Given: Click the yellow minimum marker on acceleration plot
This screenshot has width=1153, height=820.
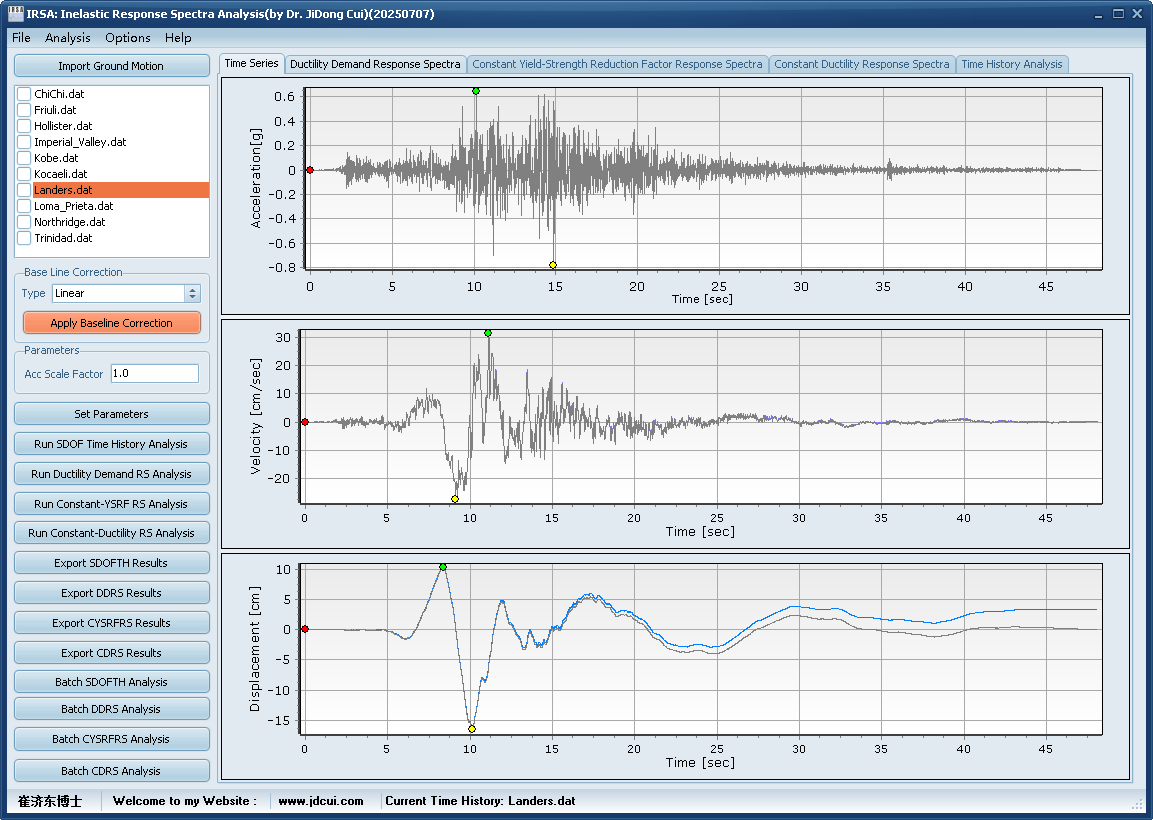Looking at the screenshot, I should tap(553, 265).
